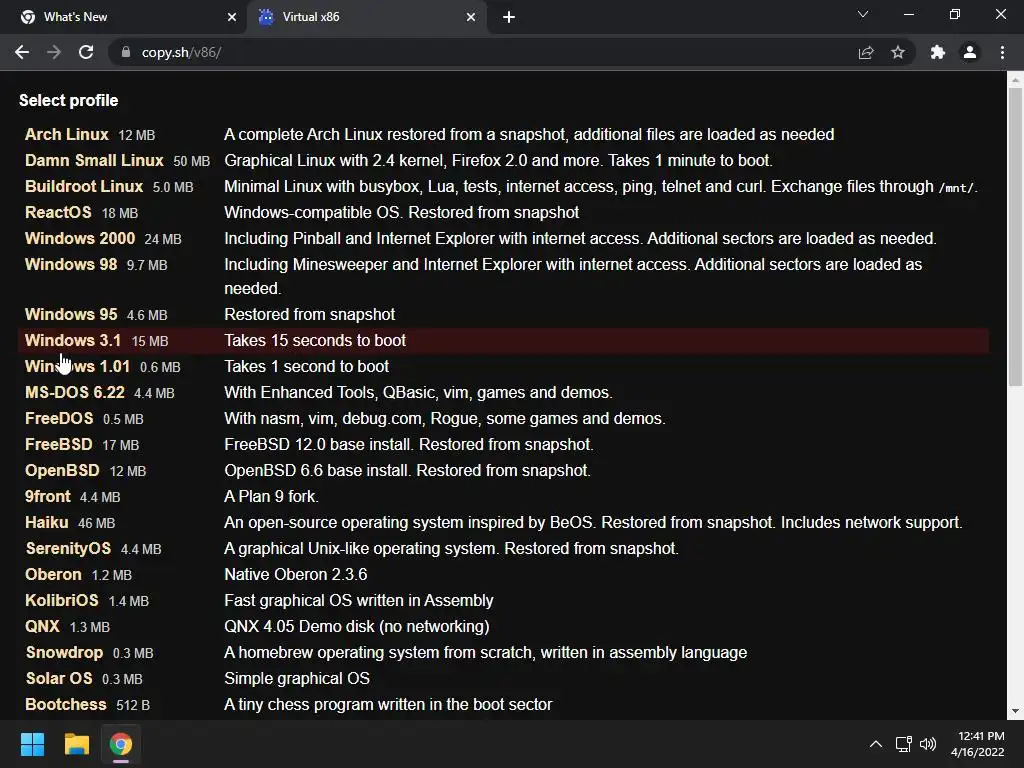Open network status in system tray

pos(904,744)
